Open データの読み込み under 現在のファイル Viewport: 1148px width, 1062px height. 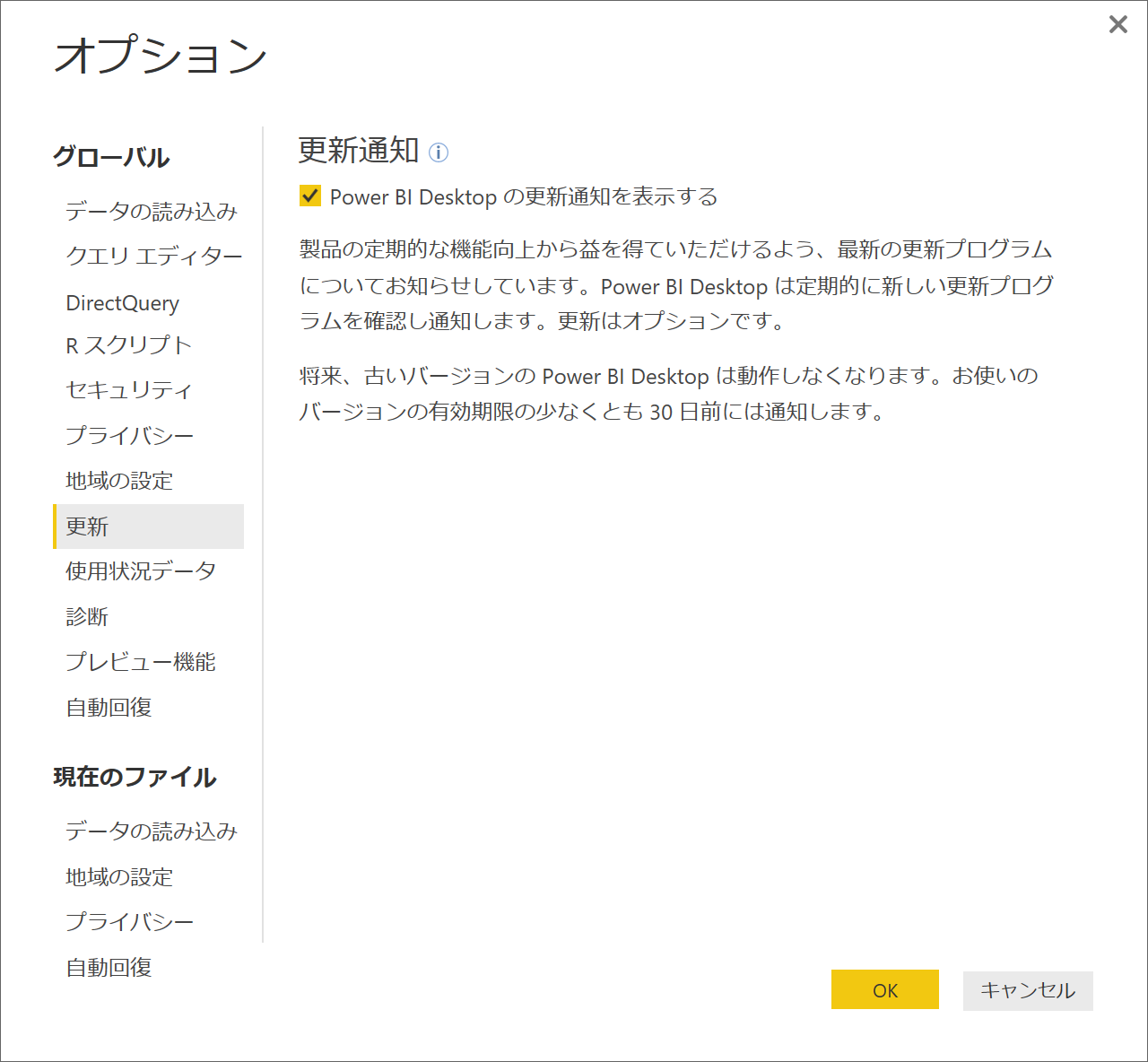[x=151, y=831]
